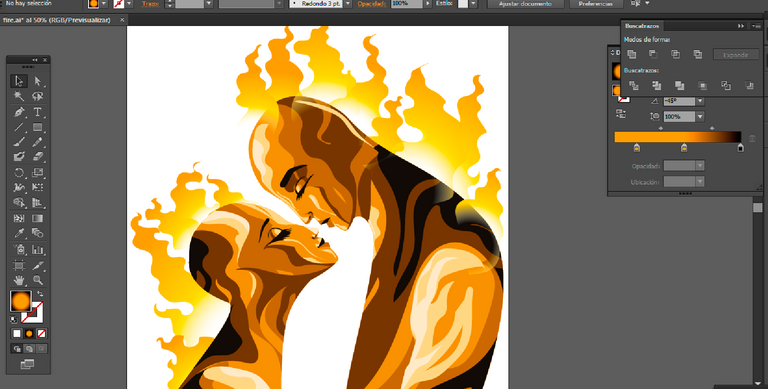Apply Exclude shape mode

coord(698,54)
